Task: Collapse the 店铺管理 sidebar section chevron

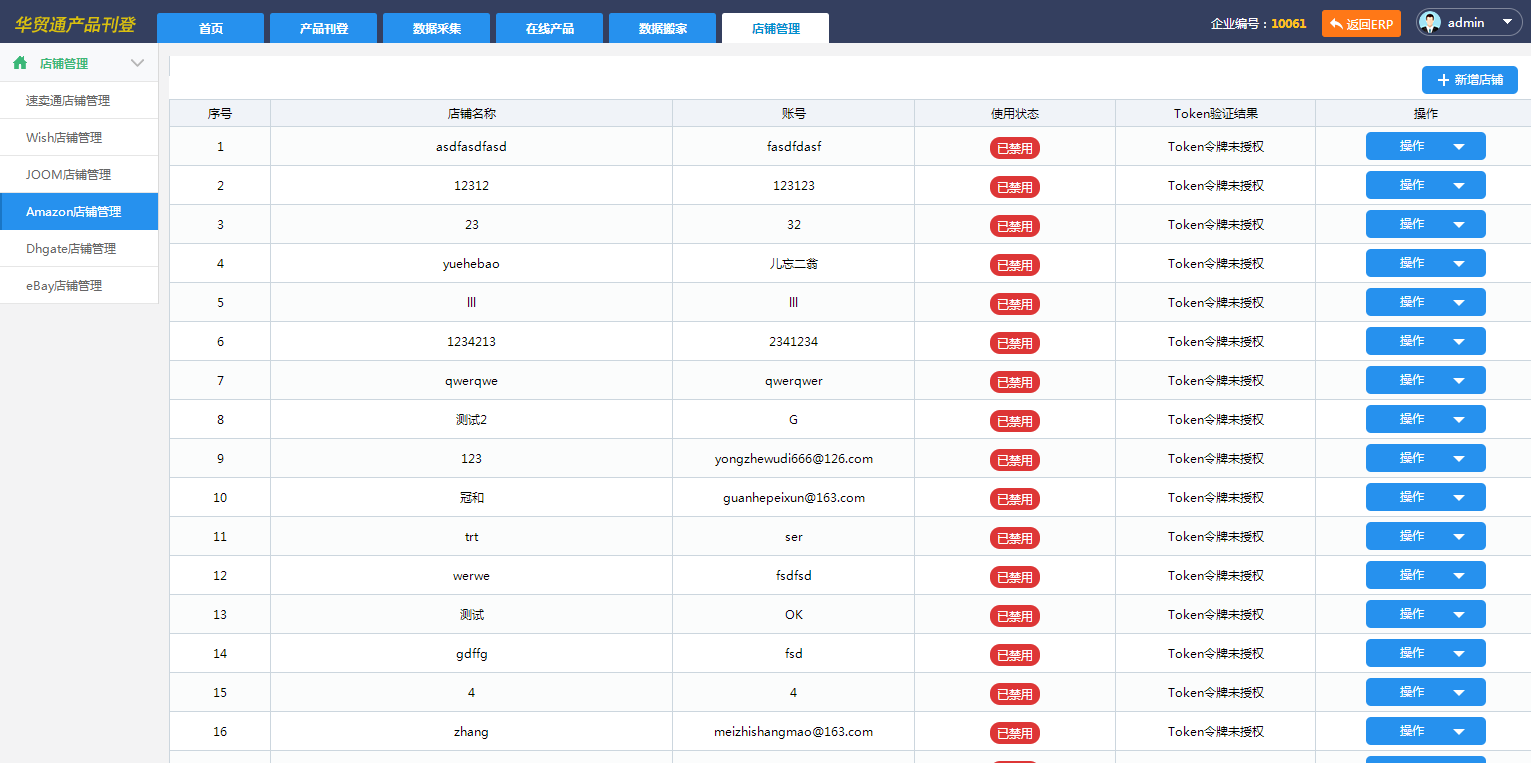Action: 138,63
